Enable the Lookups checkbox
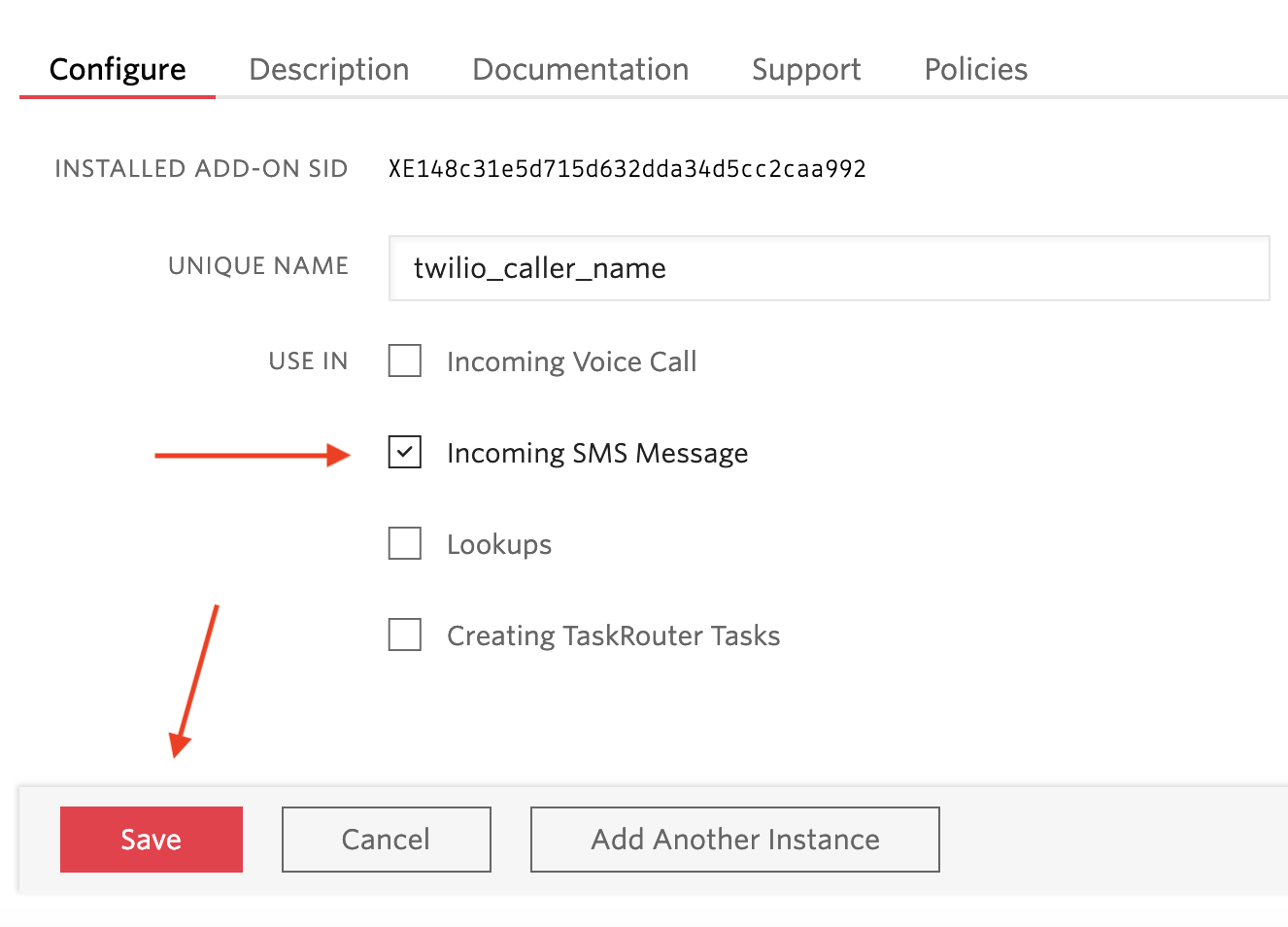This screenshot has height=927, width=1288. [404, 543]
